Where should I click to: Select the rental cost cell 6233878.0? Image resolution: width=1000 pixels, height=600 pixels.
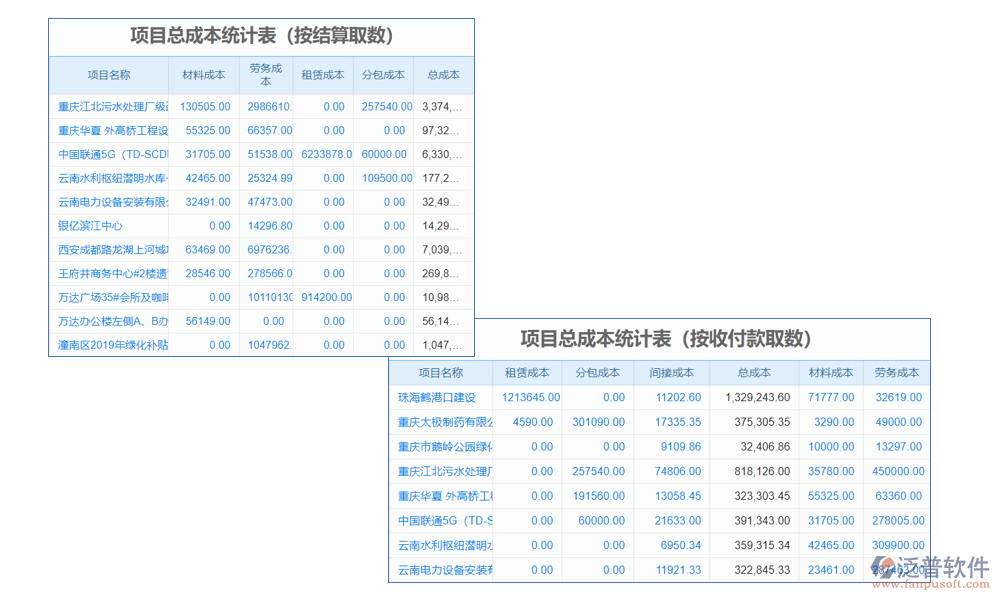[x=326, y=155]
